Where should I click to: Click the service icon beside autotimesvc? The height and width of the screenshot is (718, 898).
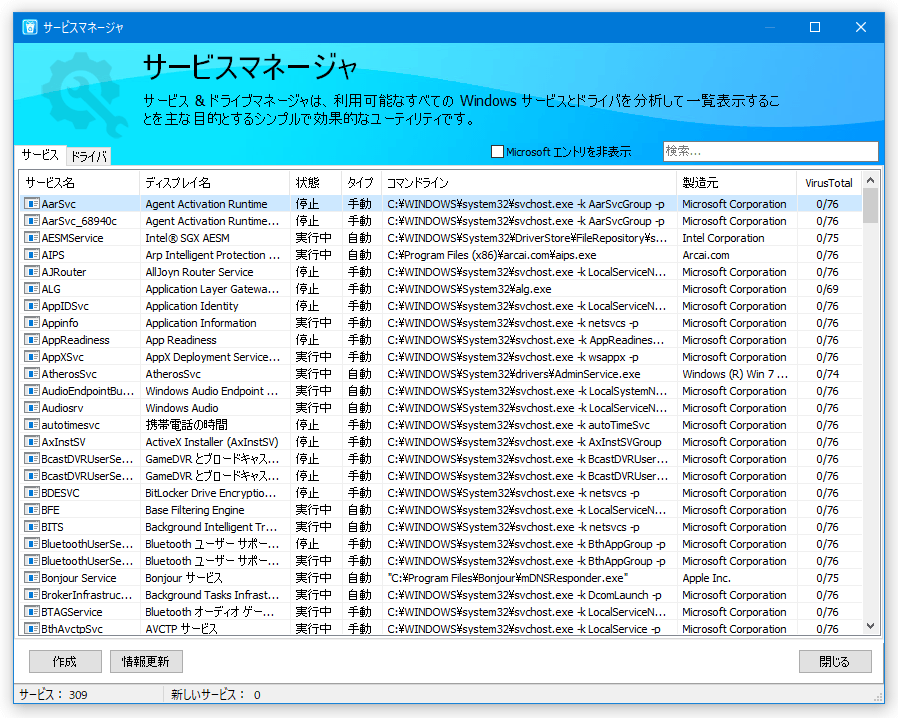[31, 425]
